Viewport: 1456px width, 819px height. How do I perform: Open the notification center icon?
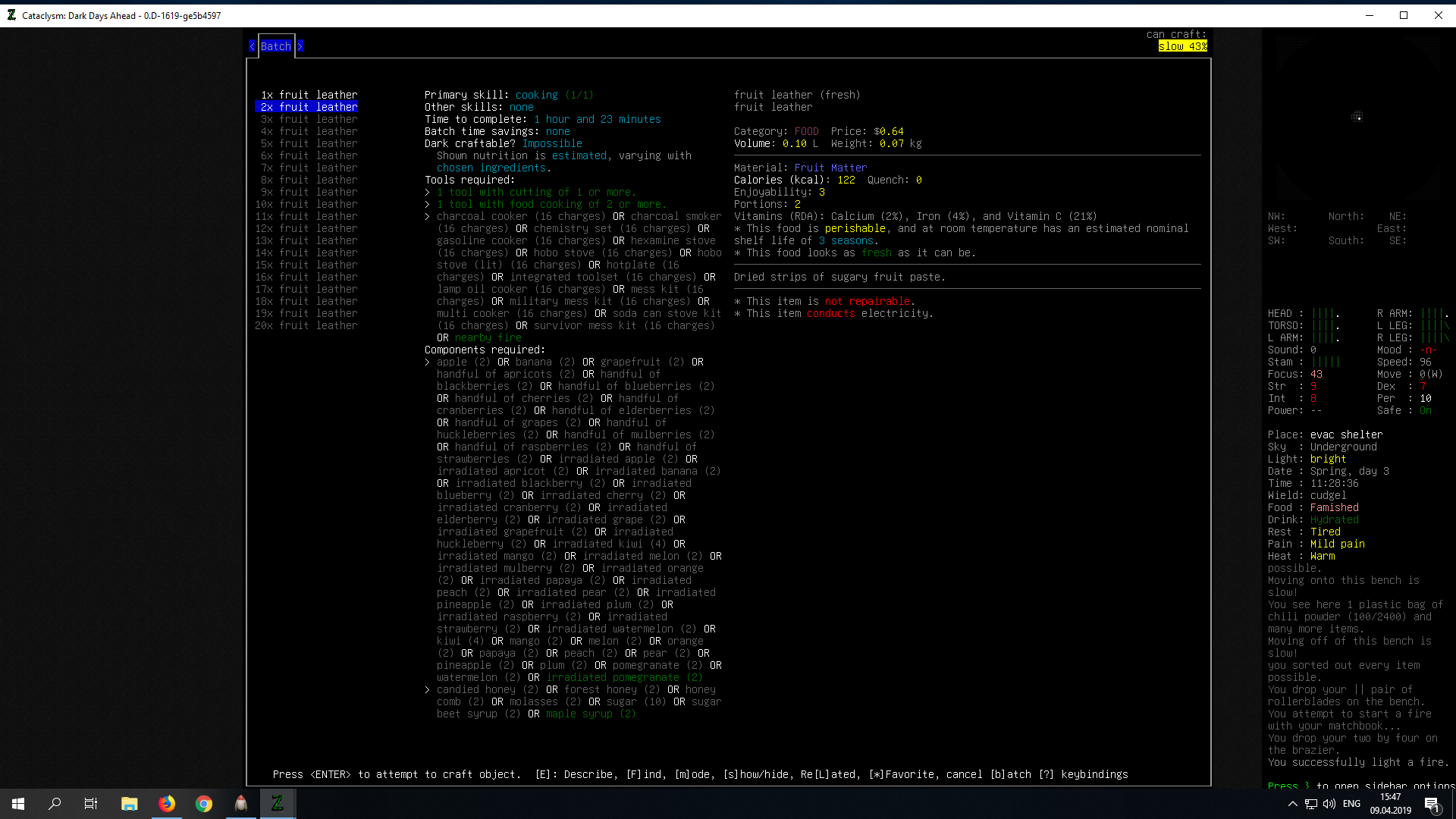[x=1432, y=804]
